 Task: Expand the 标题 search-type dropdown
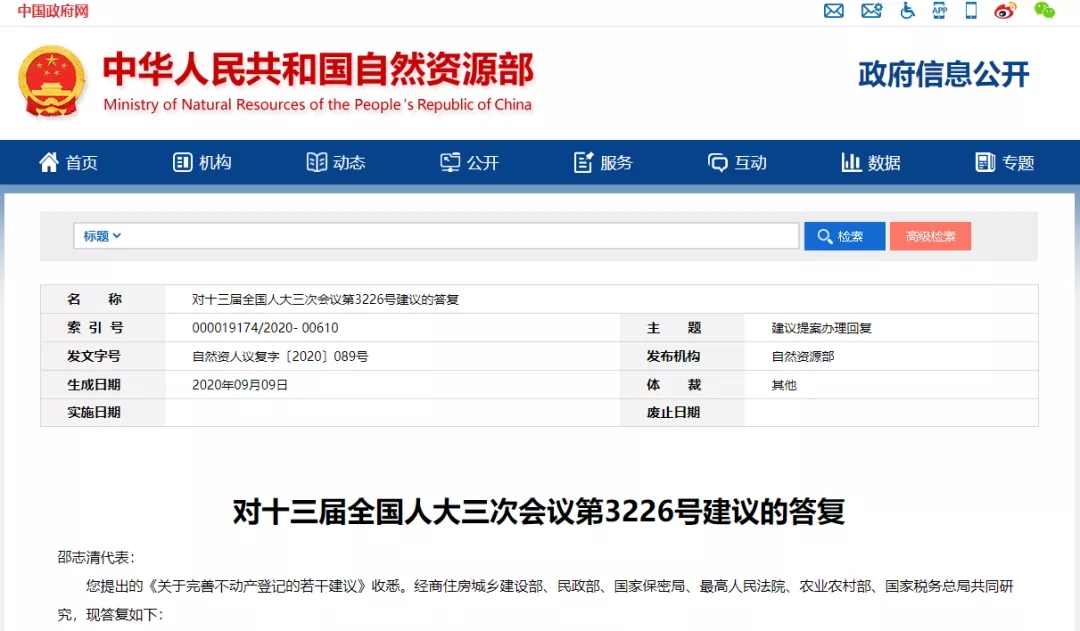click(x=102, y=236)
